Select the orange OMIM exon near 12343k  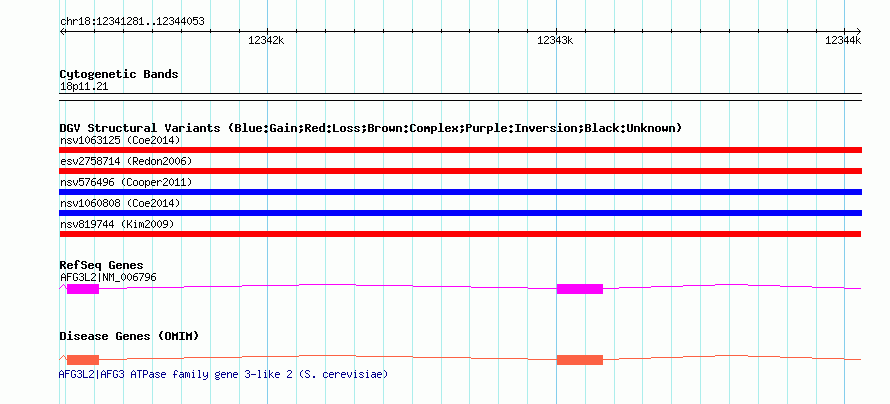pyautogui.click(x=580, y=360)
